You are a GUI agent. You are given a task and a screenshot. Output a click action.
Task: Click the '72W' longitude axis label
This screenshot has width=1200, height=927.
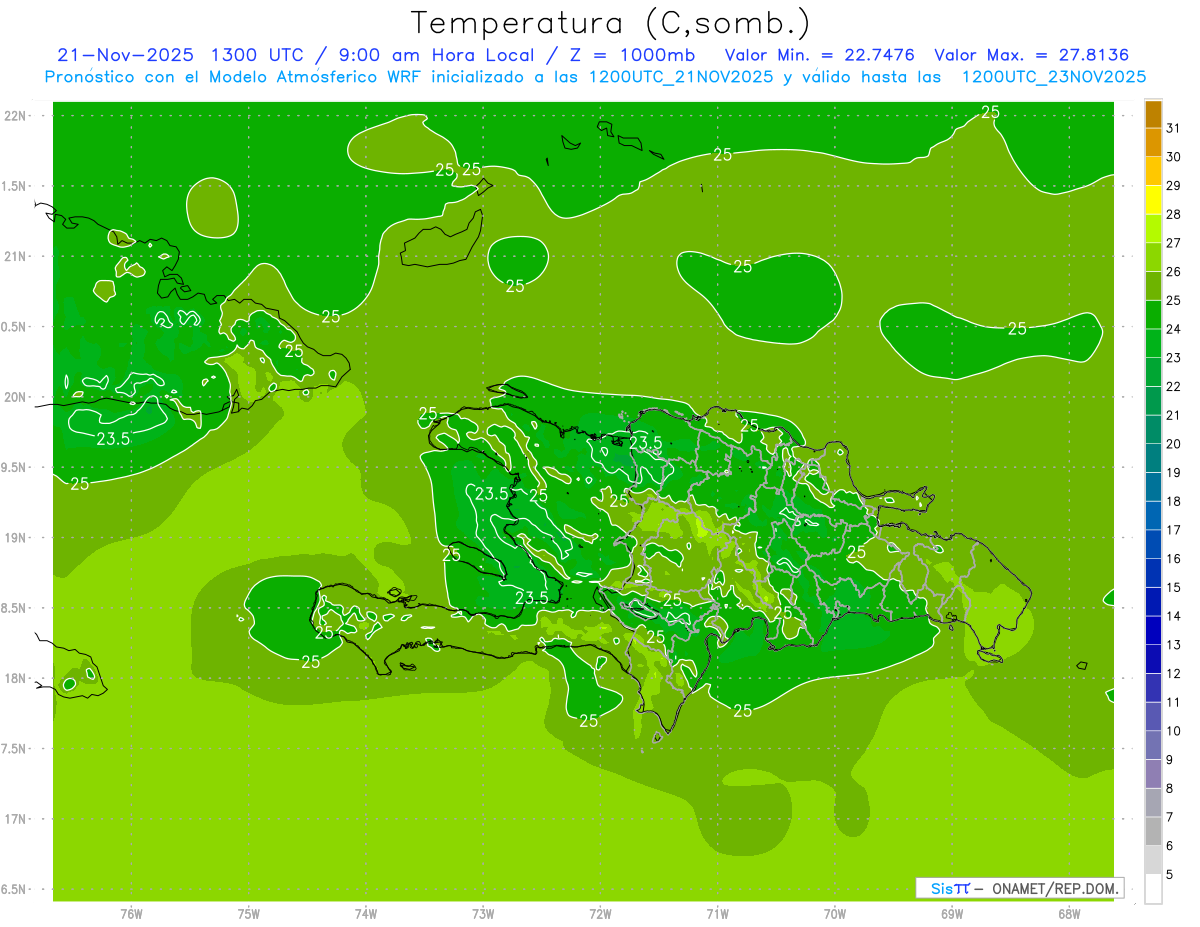point(600,914)
